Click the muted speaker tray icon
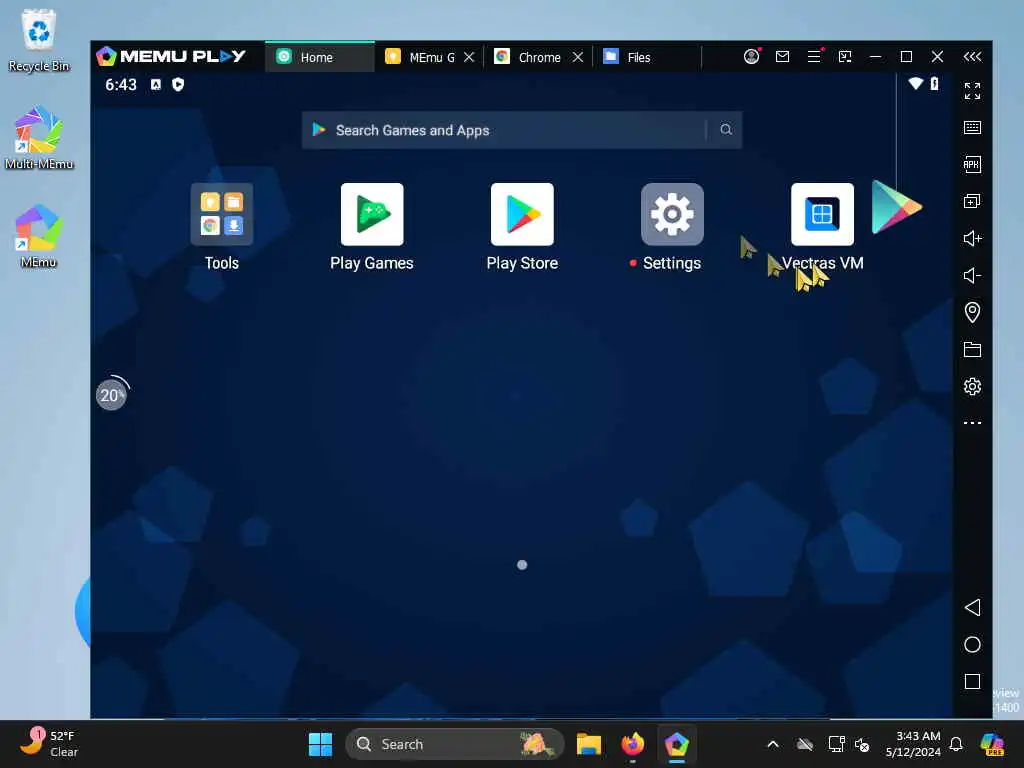Screen dimensions: 1024x768 [x=862, y=744]
